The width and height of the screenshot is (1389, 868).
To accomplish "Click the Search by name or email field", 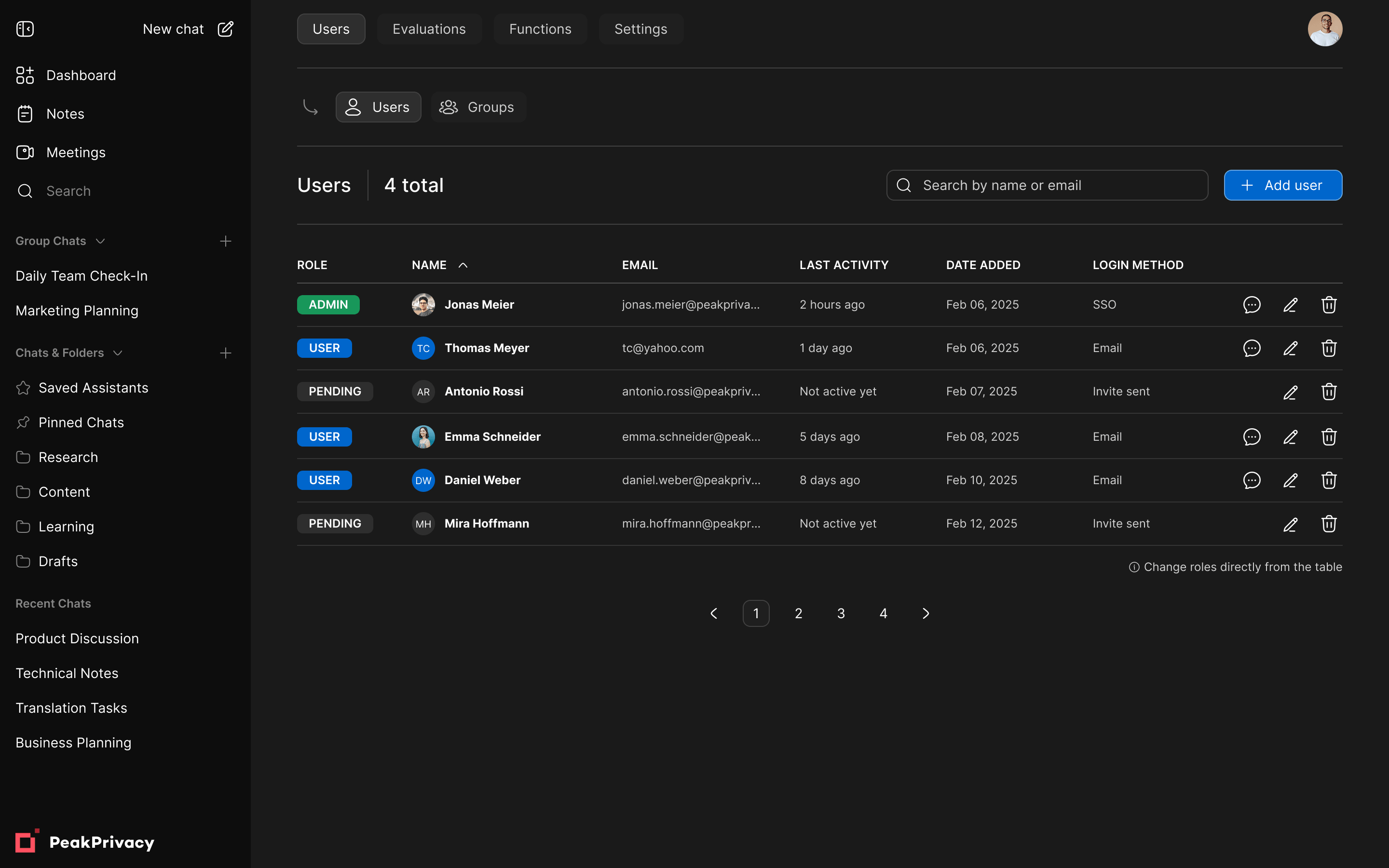I will point(1047,185).
